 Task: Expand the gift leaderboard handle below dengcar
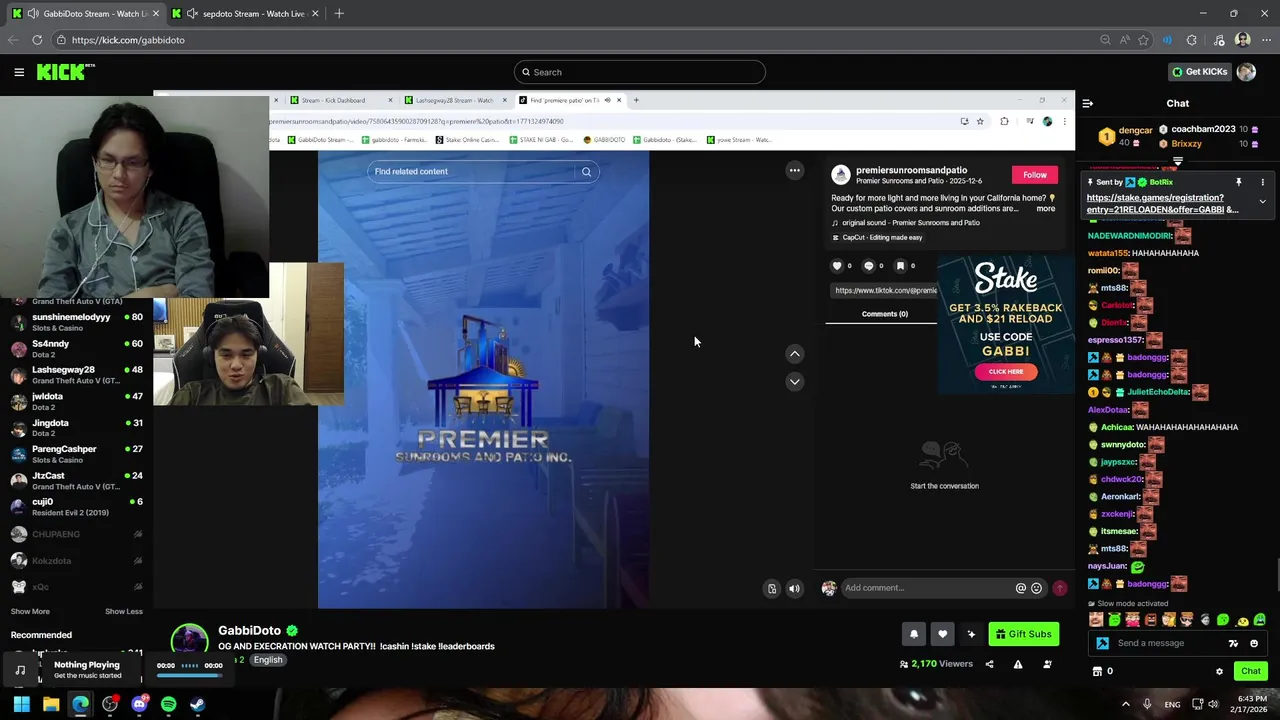coord(1178,160)
